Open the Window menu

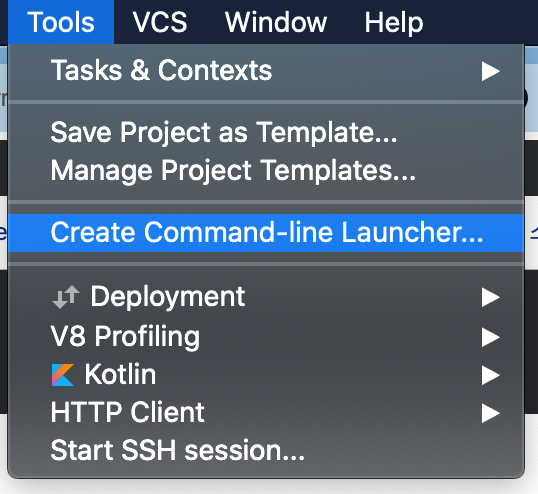click(x=276, y=22)
